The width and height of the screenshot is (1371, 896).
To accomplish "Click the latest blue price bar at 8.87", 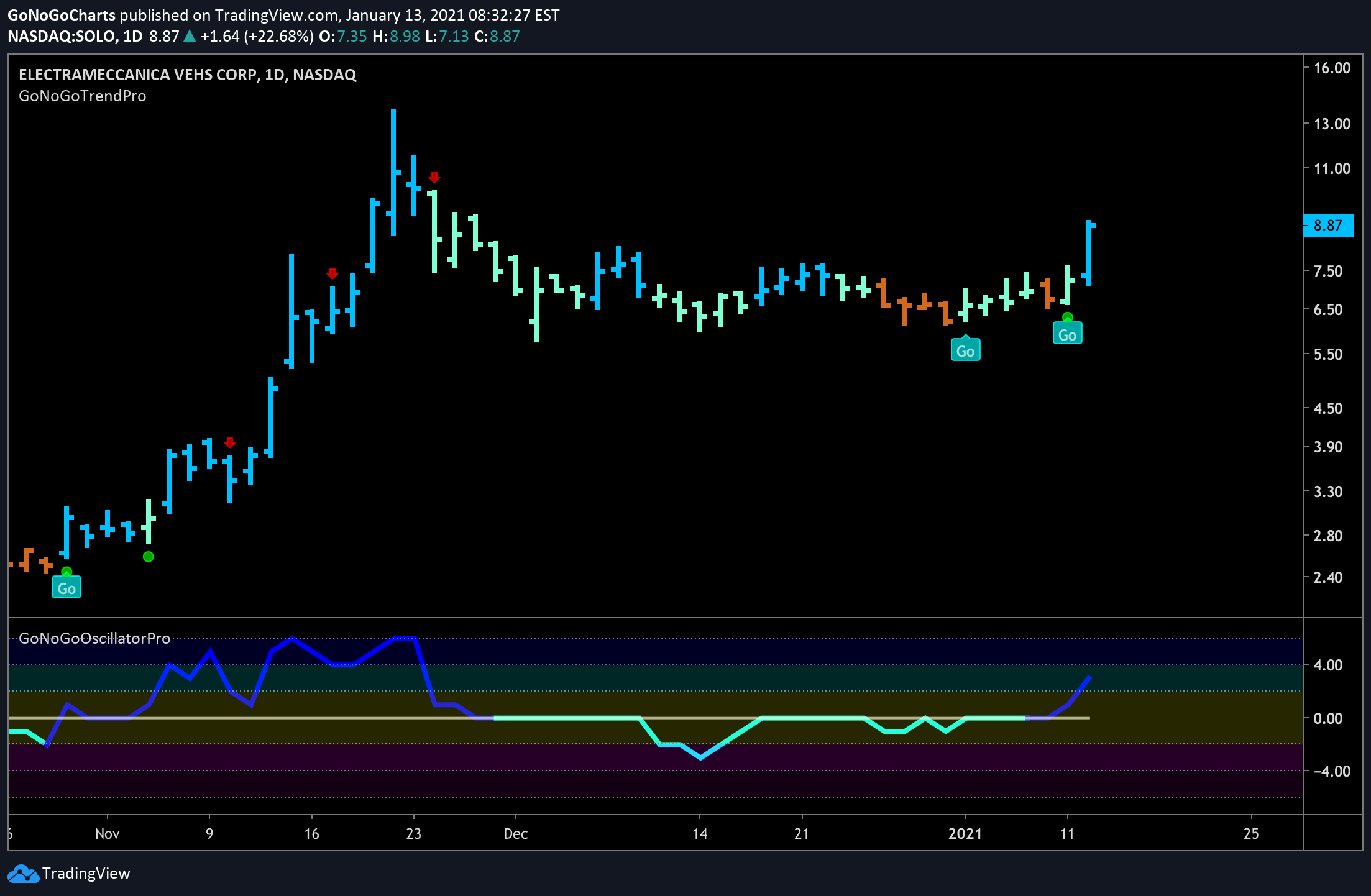I will pyautogui.click(x=1088, y=253).
